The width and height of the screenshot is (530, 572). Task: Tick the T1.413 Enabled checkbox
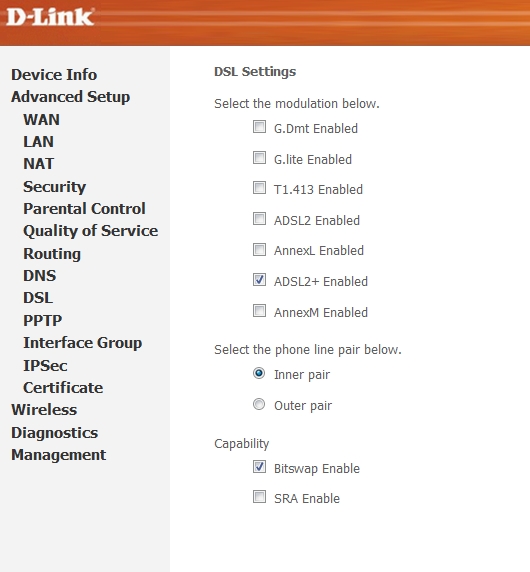coord(259,188)
